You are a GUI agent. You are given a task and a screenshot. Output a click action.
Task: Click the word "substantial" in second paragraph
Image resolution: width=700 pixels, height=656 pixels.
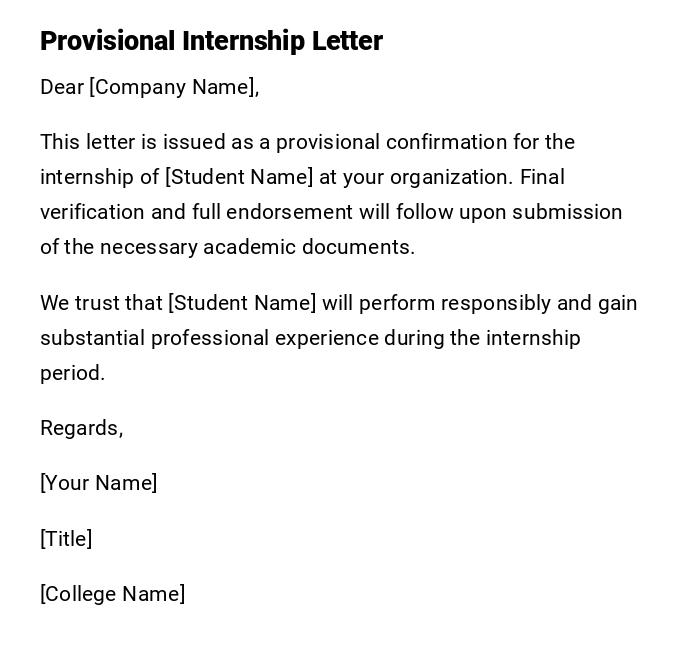coord(92,338)
